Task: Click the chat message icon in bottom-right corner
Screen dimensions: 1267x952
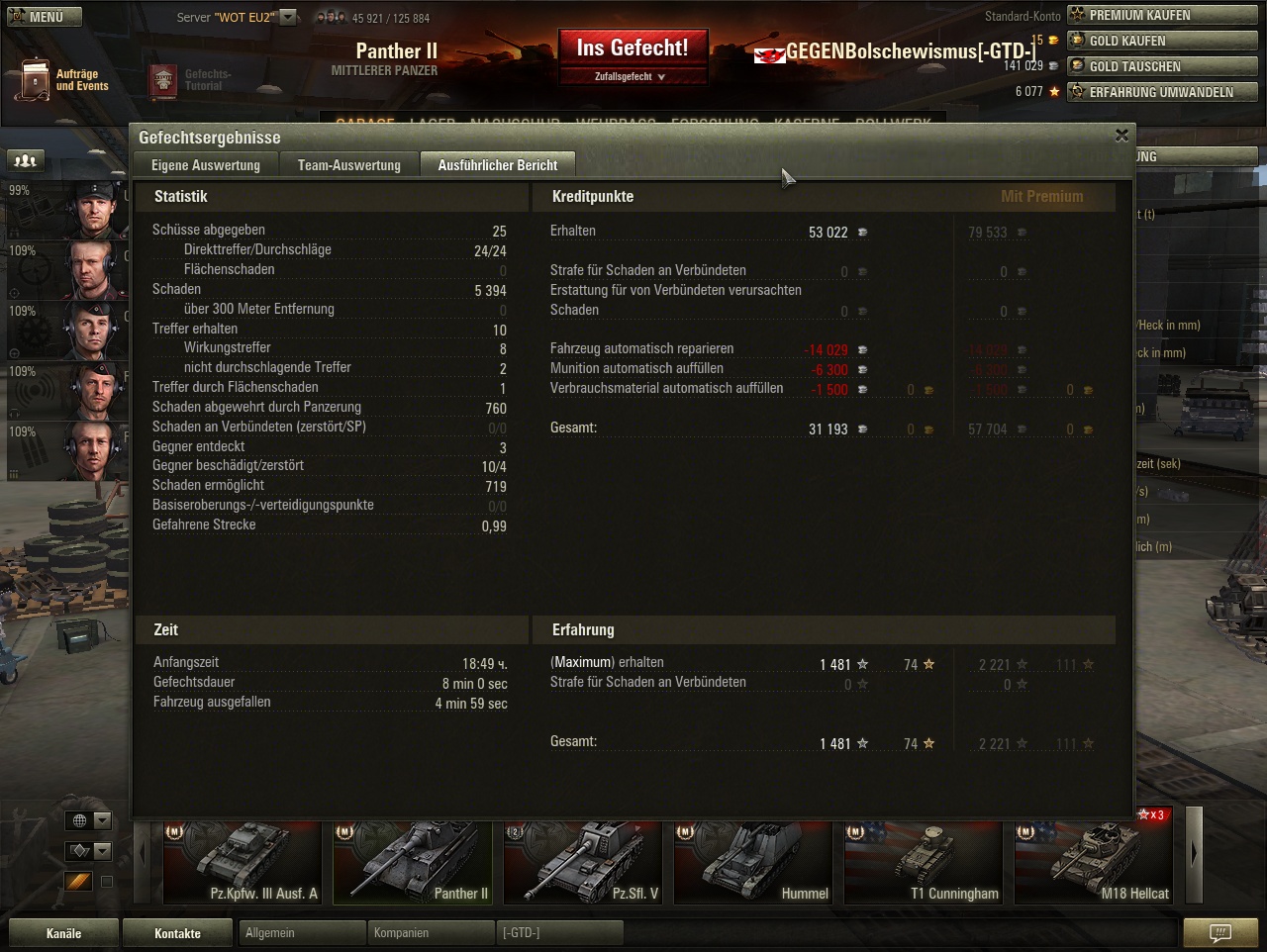Action: (x=1220, y=933)
